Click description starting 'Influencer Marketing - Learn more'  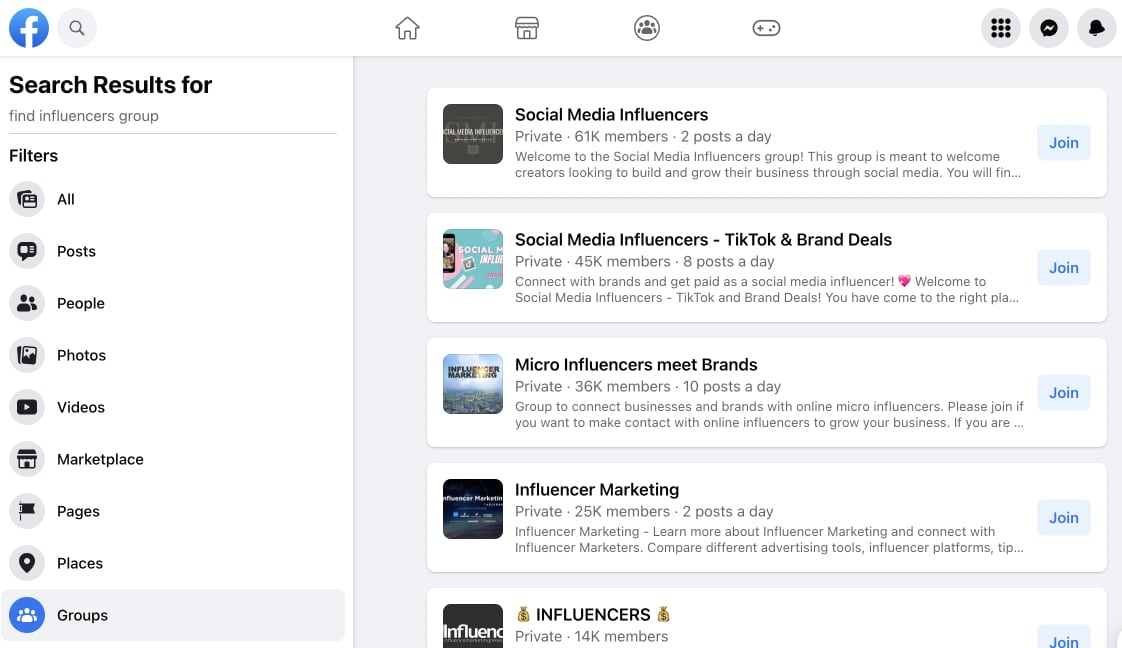click(x=769, y=540)
